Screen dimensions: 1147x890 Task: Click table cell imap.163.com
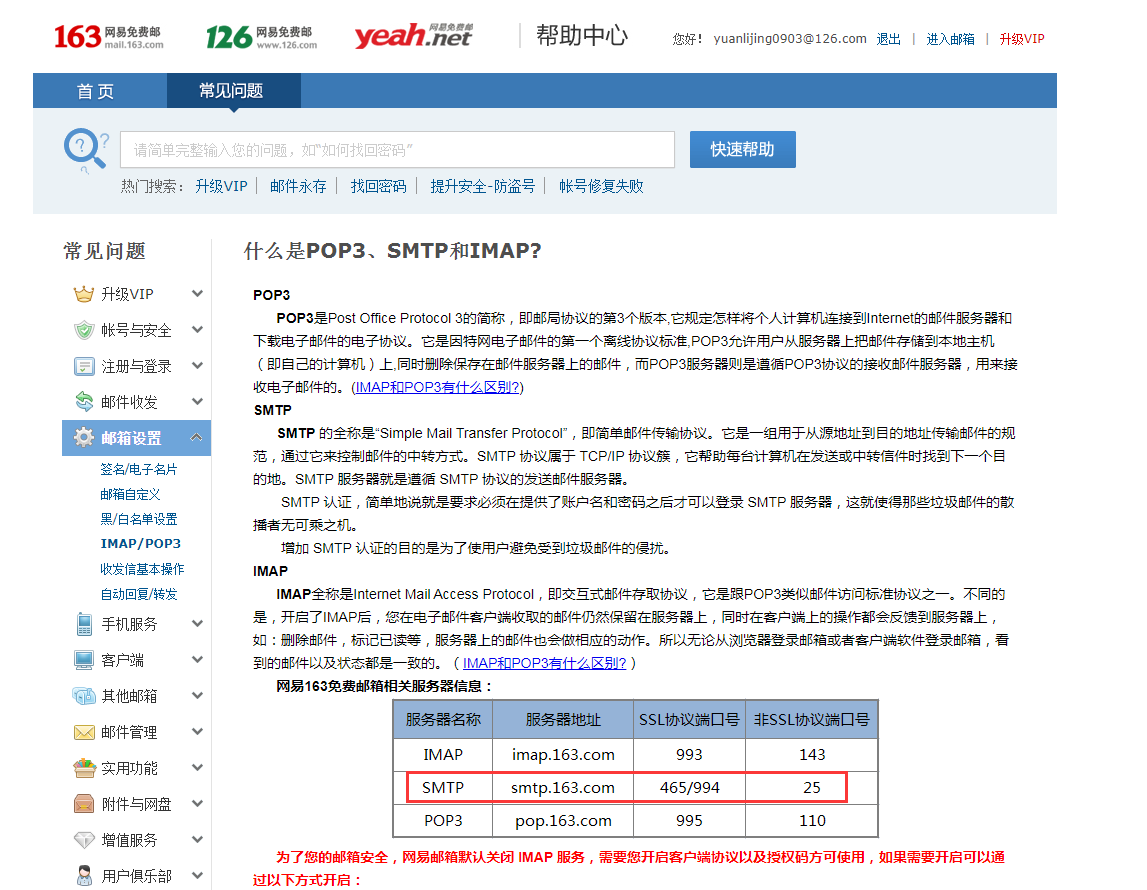coord(563,755)
